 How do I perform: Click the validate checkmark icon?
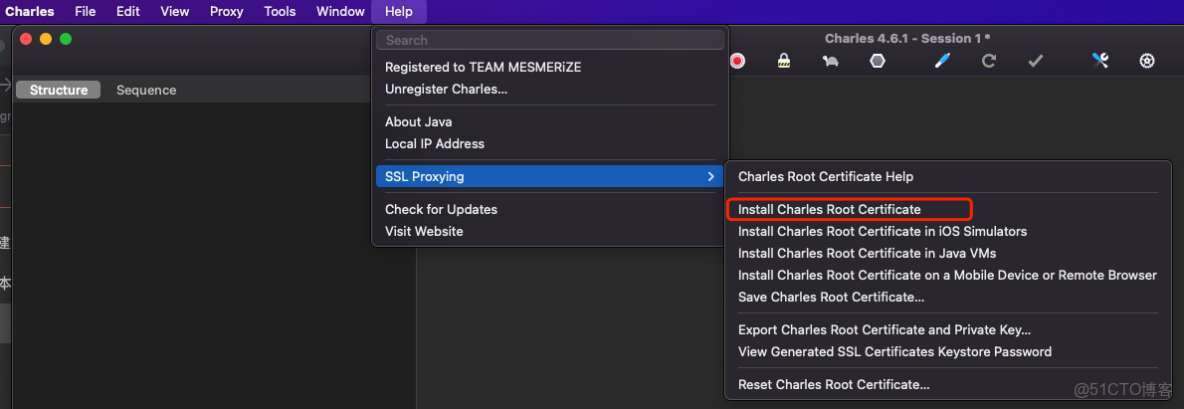[x=1036, y=61]
